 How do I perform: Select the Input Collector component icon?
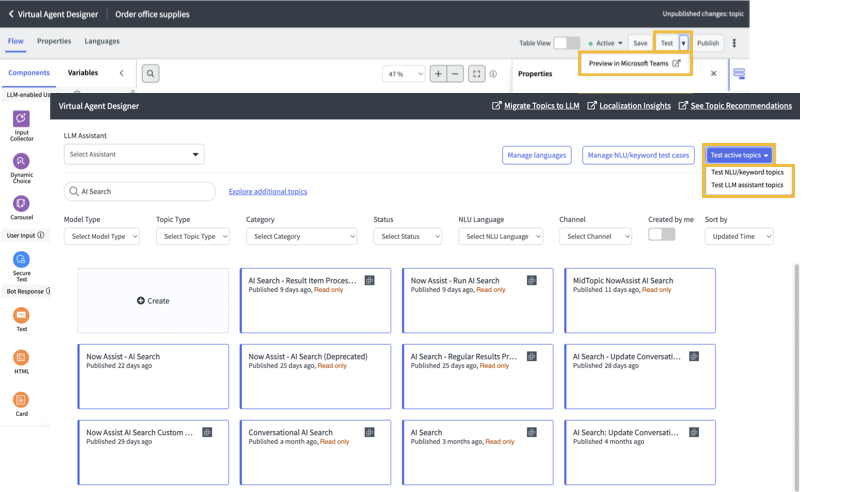point(21,118)
